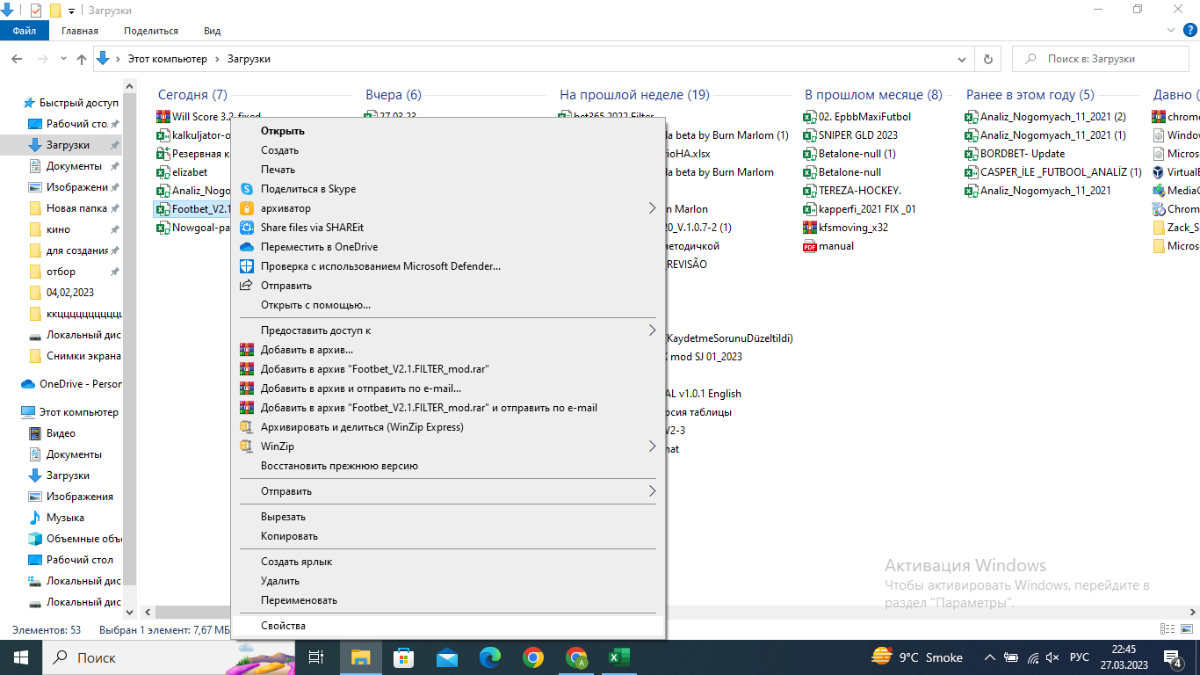Open the manual PDF file
Viewport: 1200px width, 675px height.
tap(836, 246)
